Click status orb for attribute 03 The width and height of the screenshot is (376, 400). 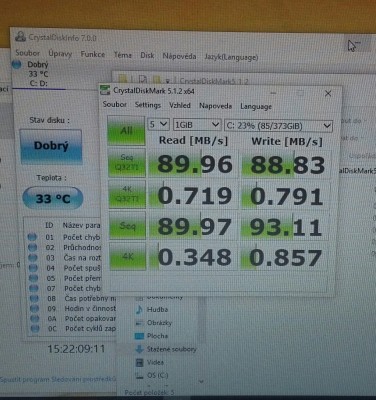[x=33, y=258]
